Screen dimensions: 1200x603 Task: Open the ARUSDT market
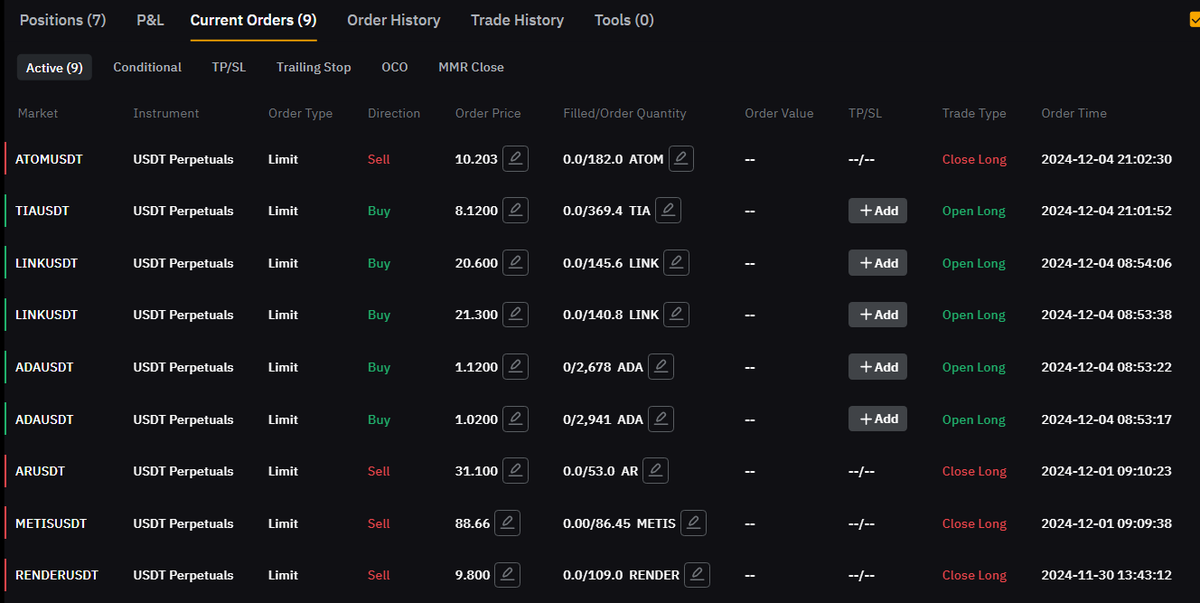[x=40, y=471]
